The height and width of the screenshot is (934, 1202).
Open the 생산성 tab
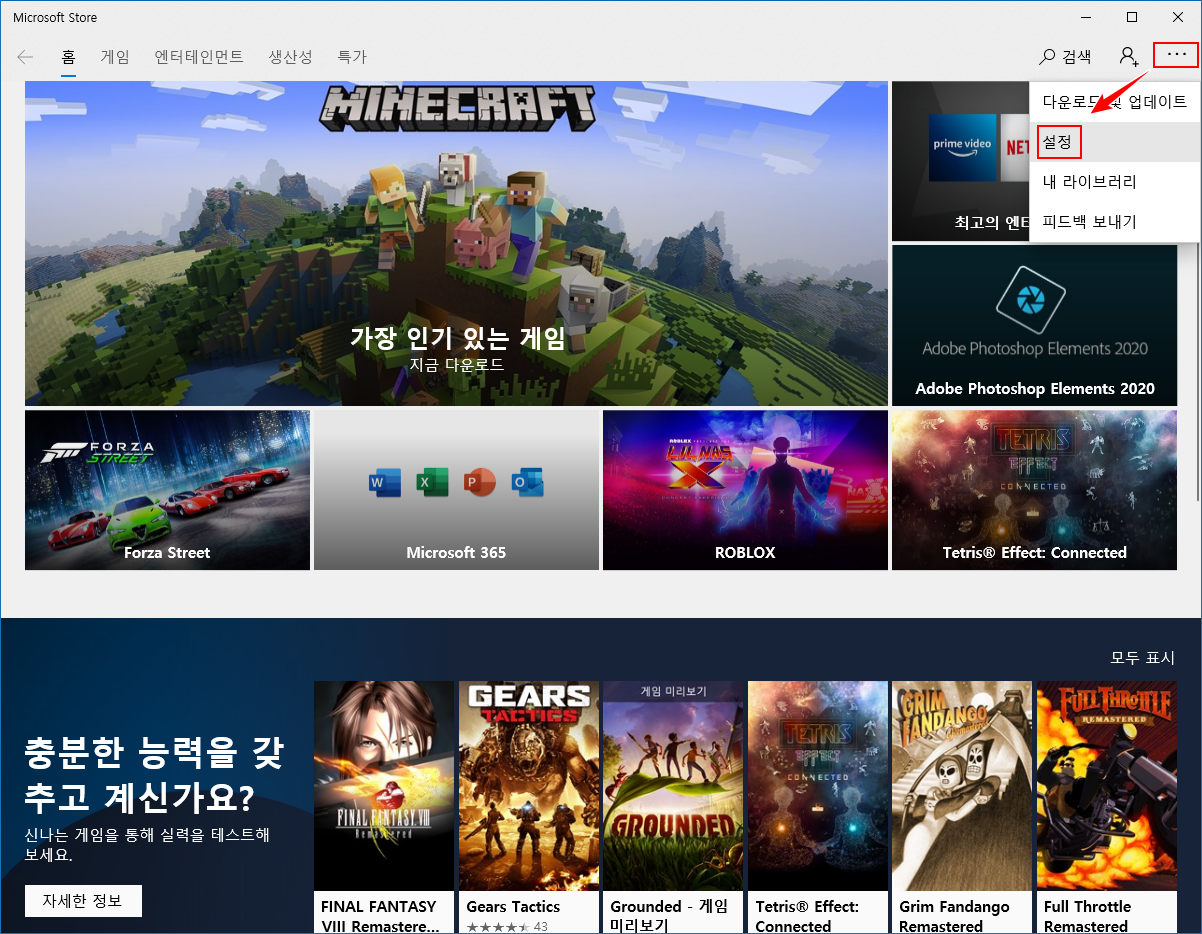pos(290,57)
